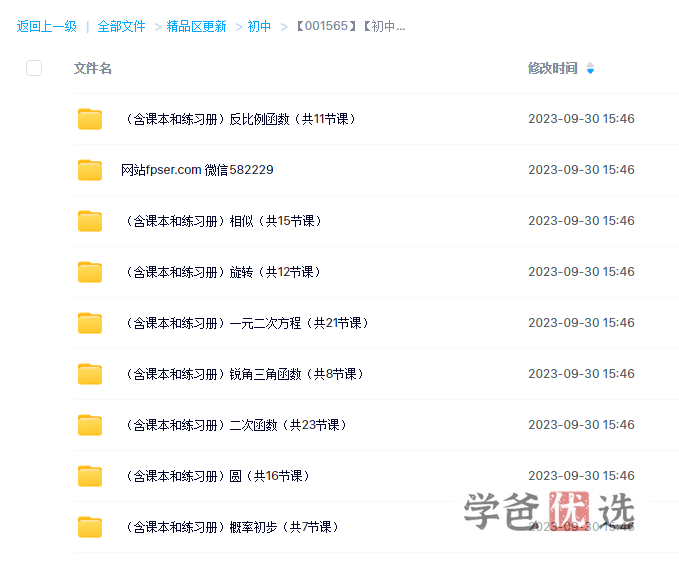Select file name 锐角三角函数（共8节课）

coord(244,374)
